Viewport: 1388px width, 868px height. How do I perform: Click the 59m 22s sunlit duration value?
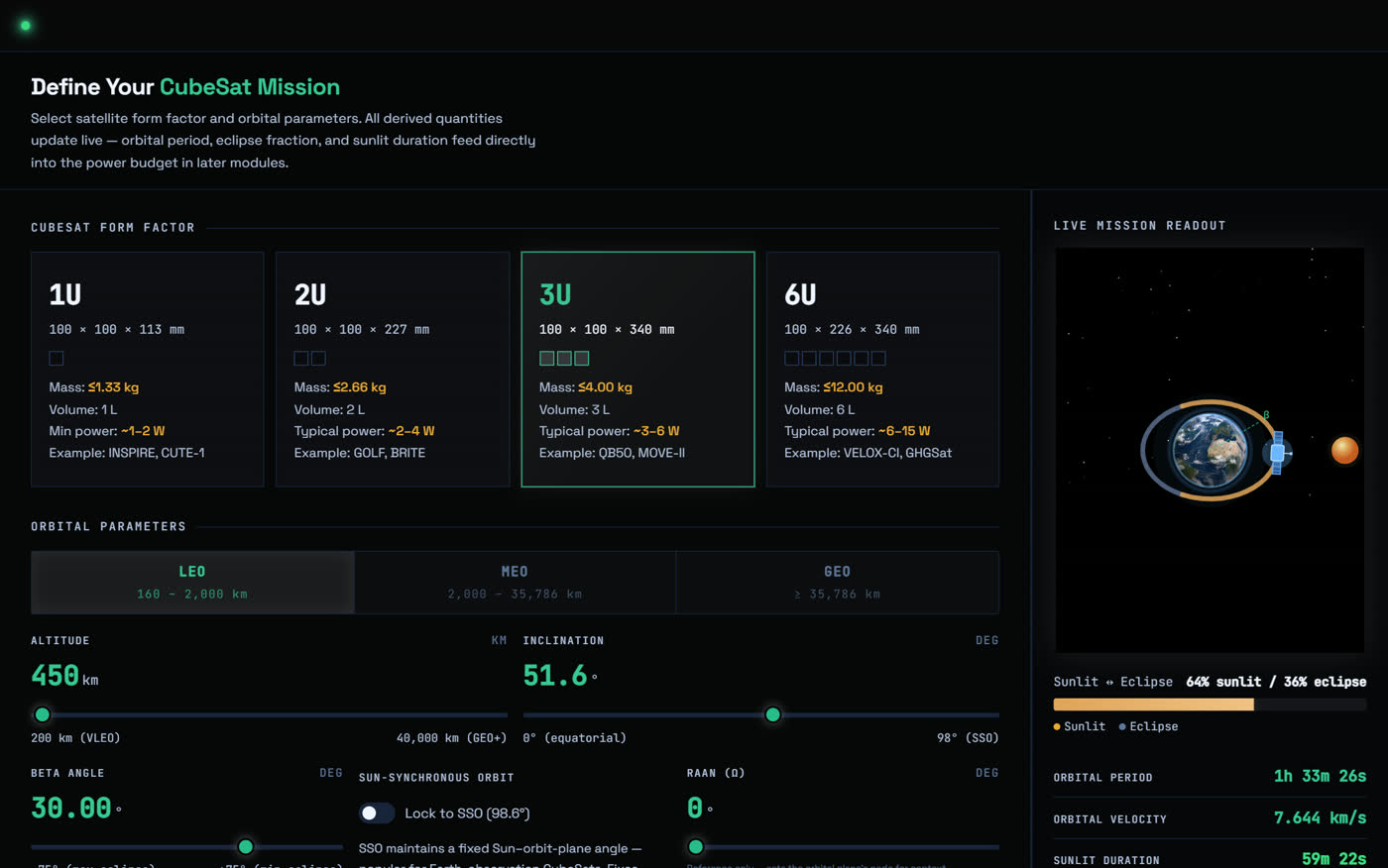[1333, 859]
